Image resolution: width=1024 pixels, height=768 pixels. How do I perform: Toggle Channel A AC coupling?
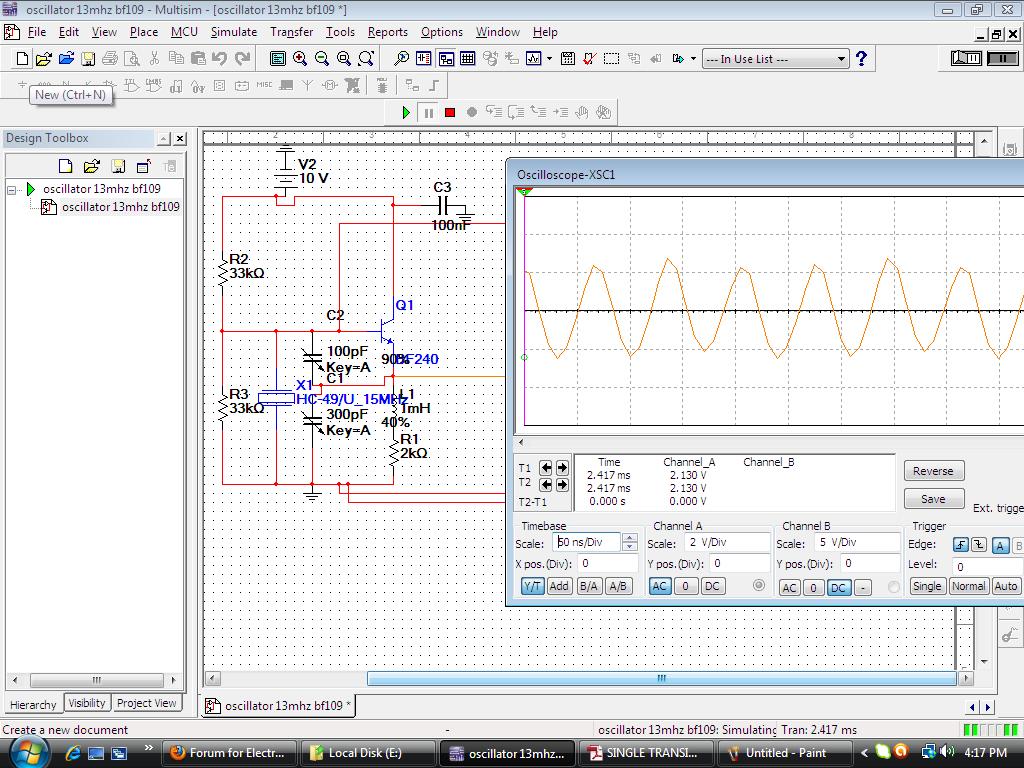click(660, 586)
